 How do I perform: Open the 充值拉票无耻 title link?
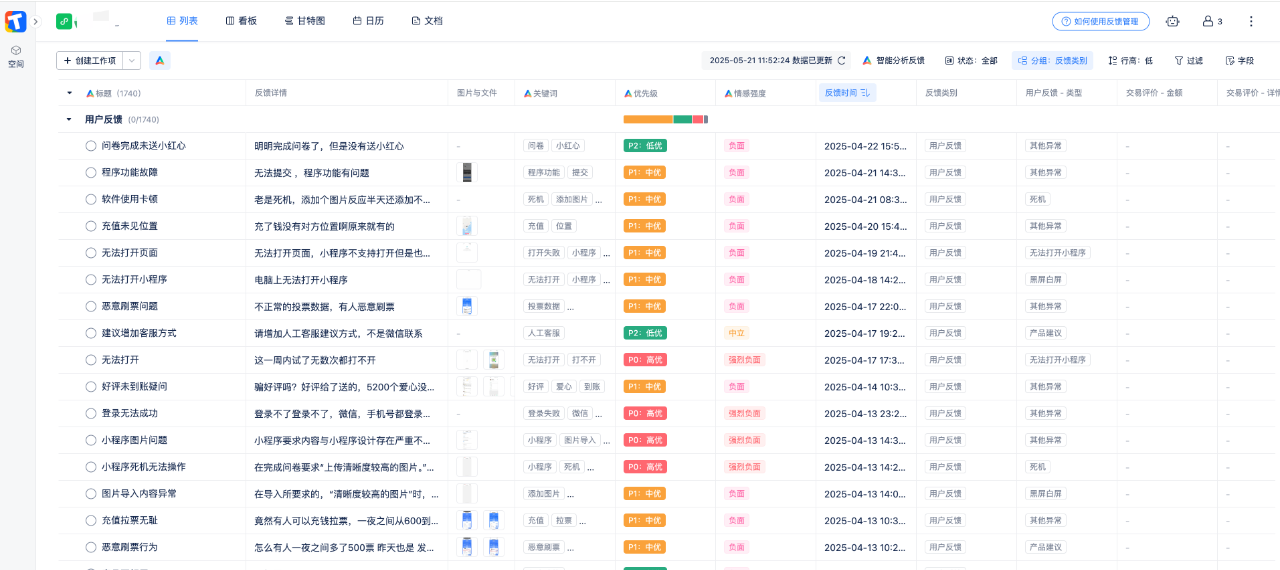click(x=129, y=520)
